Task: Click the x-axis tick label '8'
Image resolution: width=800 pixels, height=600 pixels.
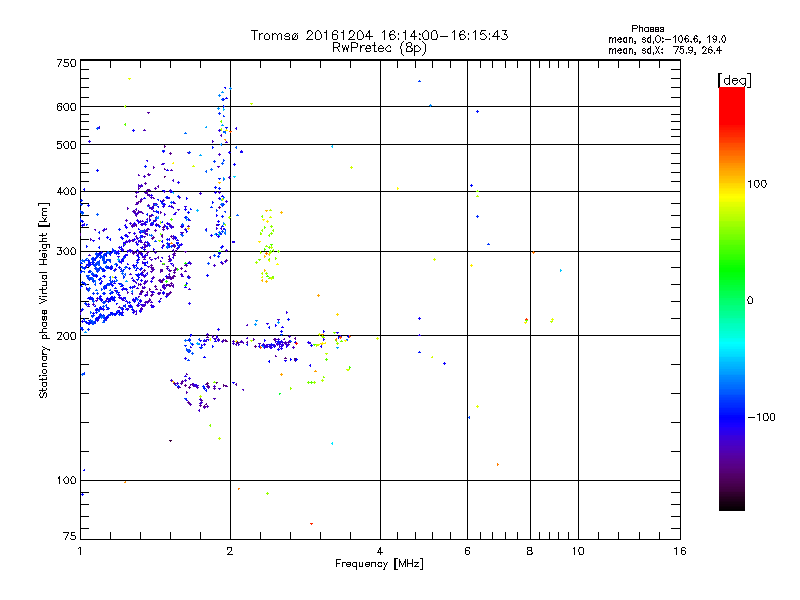Action: point(530,551)
